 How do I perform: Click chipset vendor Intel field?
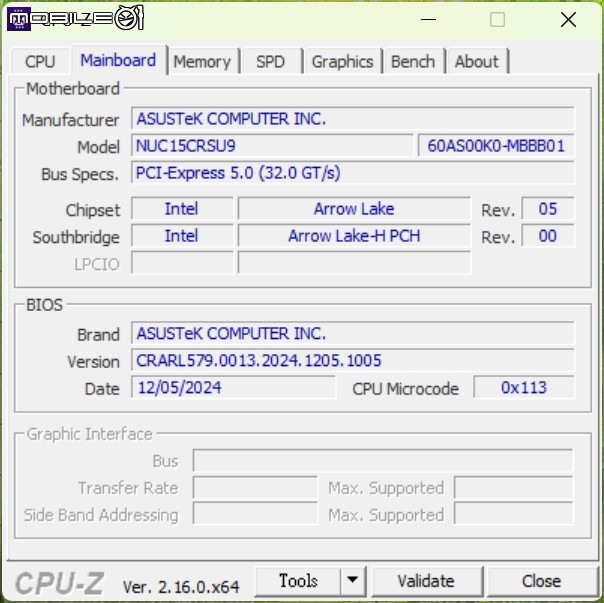point(182,209)
